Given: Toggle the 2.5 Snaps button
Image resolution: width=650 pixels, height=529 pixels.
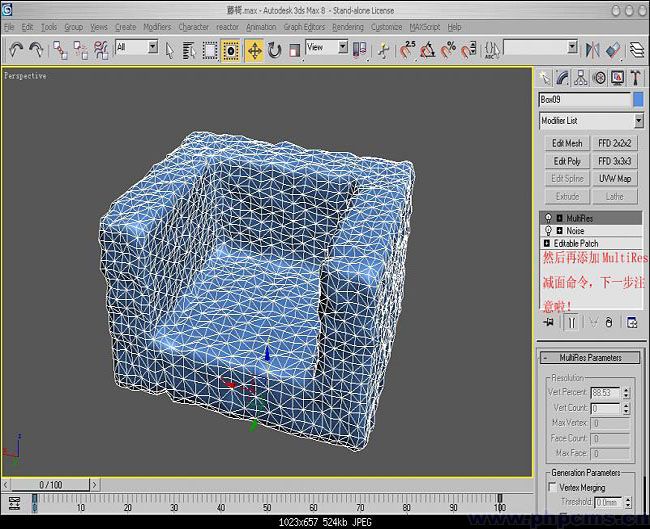Looking at the screenshot, I should click(x=407, y=51).
